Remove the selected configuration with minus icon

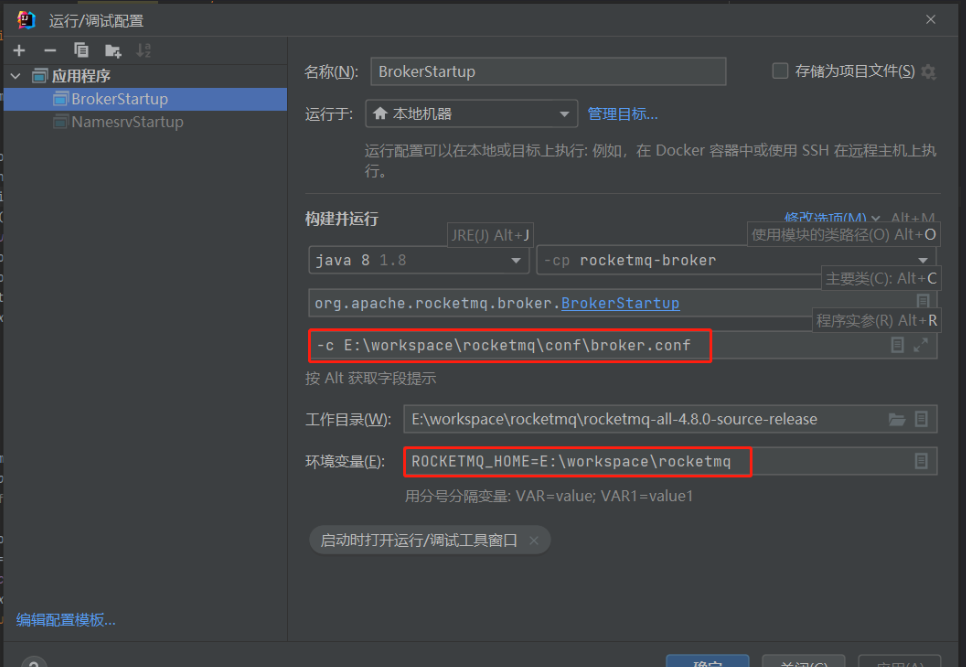click(51, 51)
